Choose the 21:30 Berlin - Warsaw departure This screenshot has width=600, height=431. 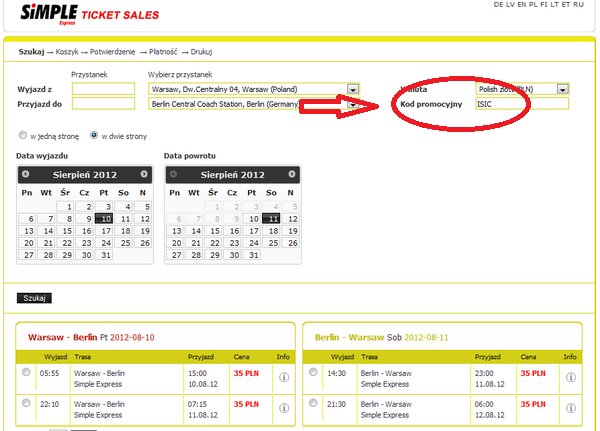[x=313, y=403]
